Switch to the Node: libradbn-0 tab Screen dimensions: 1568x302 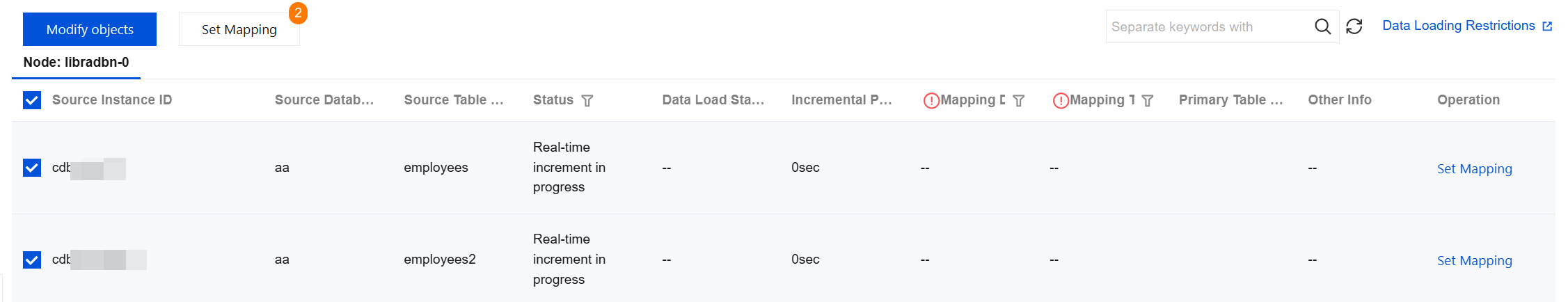(x=76, y=63)
